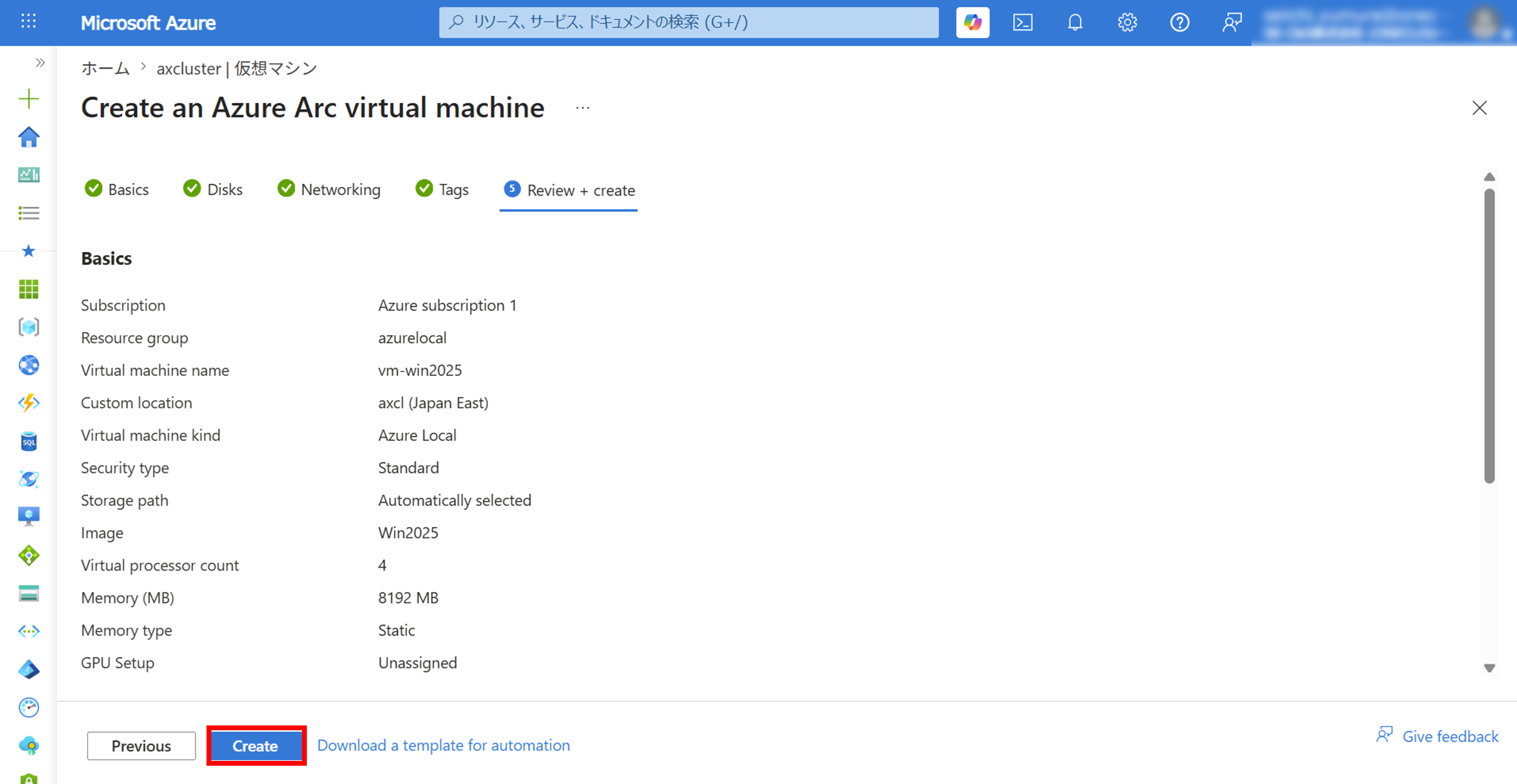Screen dimensions: 1517x784
Task: Click the vertical scrollbar thumb
Action: click(1489, 336)
